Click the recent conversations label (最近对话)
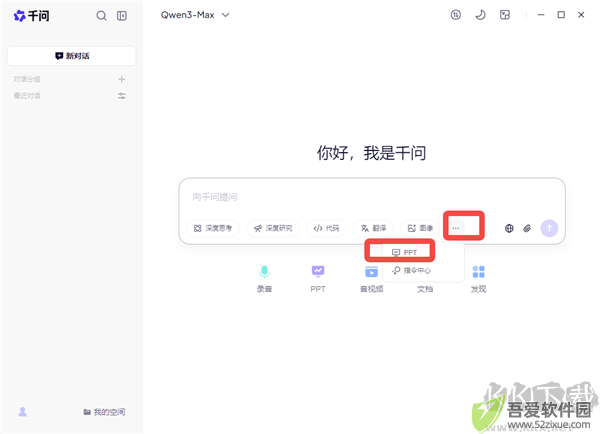The image size is (600, 434). pyautogui.click(x=27, y=96)
